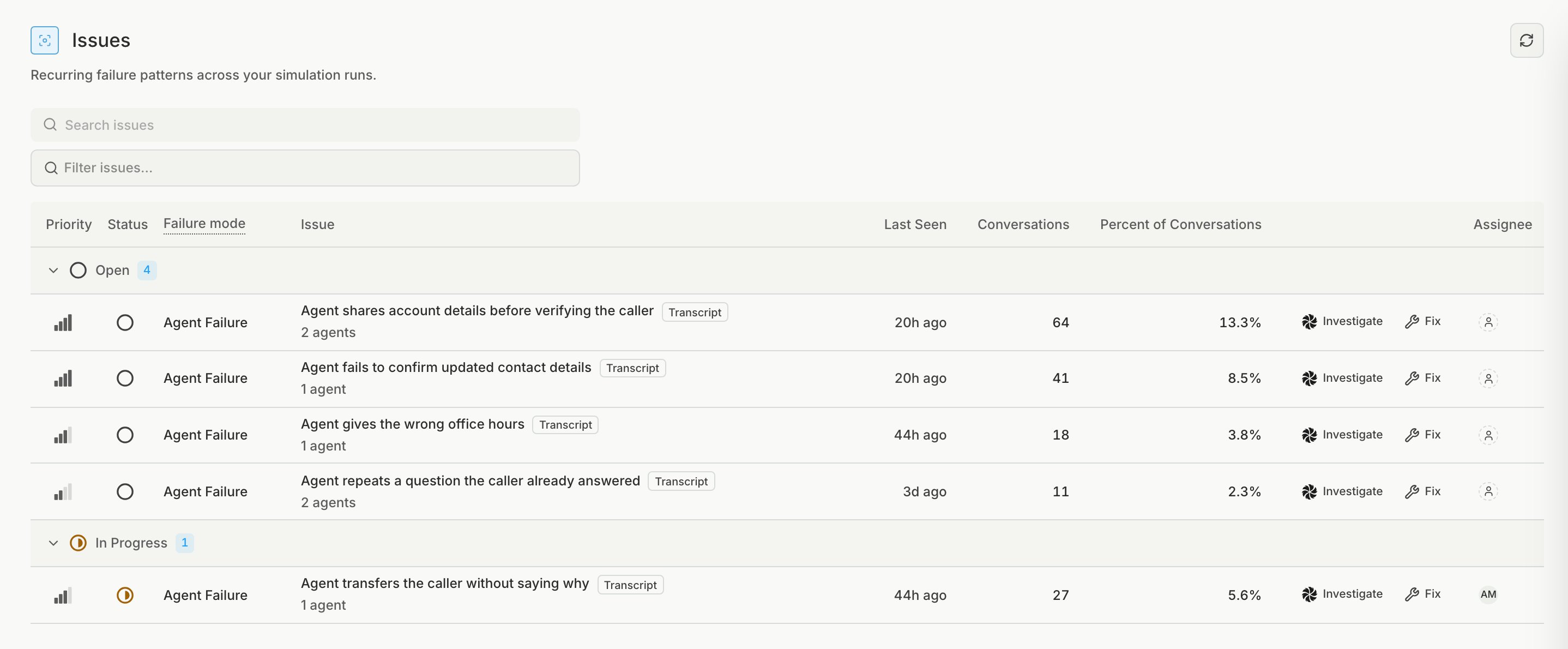The height and width of the screenshot is (649, 1568).
Task: Focus the Search issues field
Action: point(305,125)
